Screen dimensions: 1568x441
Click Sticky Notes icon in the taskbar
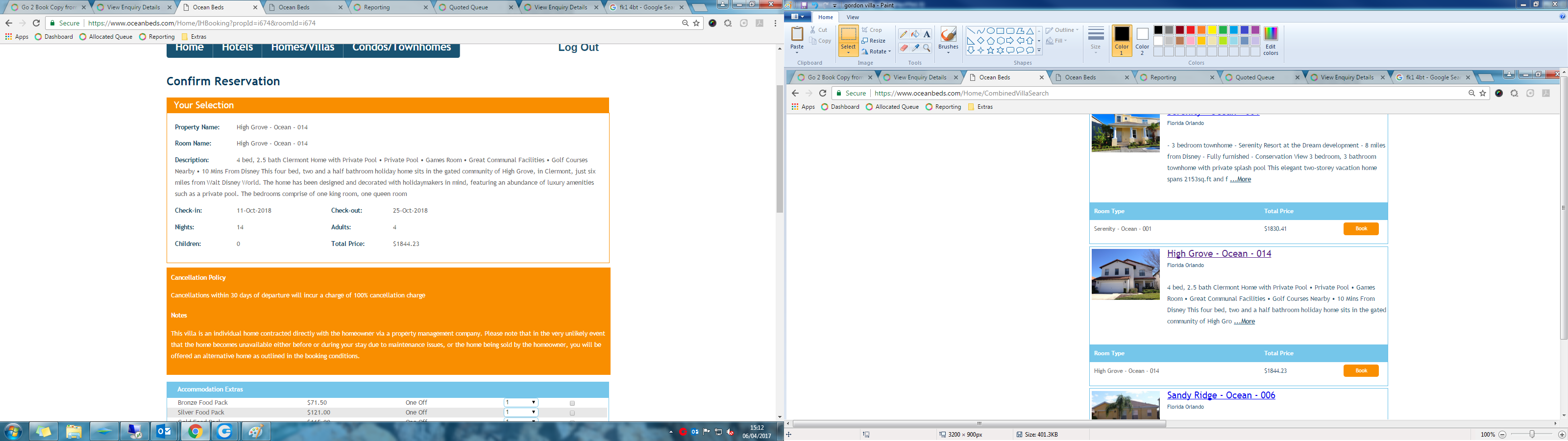43,431
